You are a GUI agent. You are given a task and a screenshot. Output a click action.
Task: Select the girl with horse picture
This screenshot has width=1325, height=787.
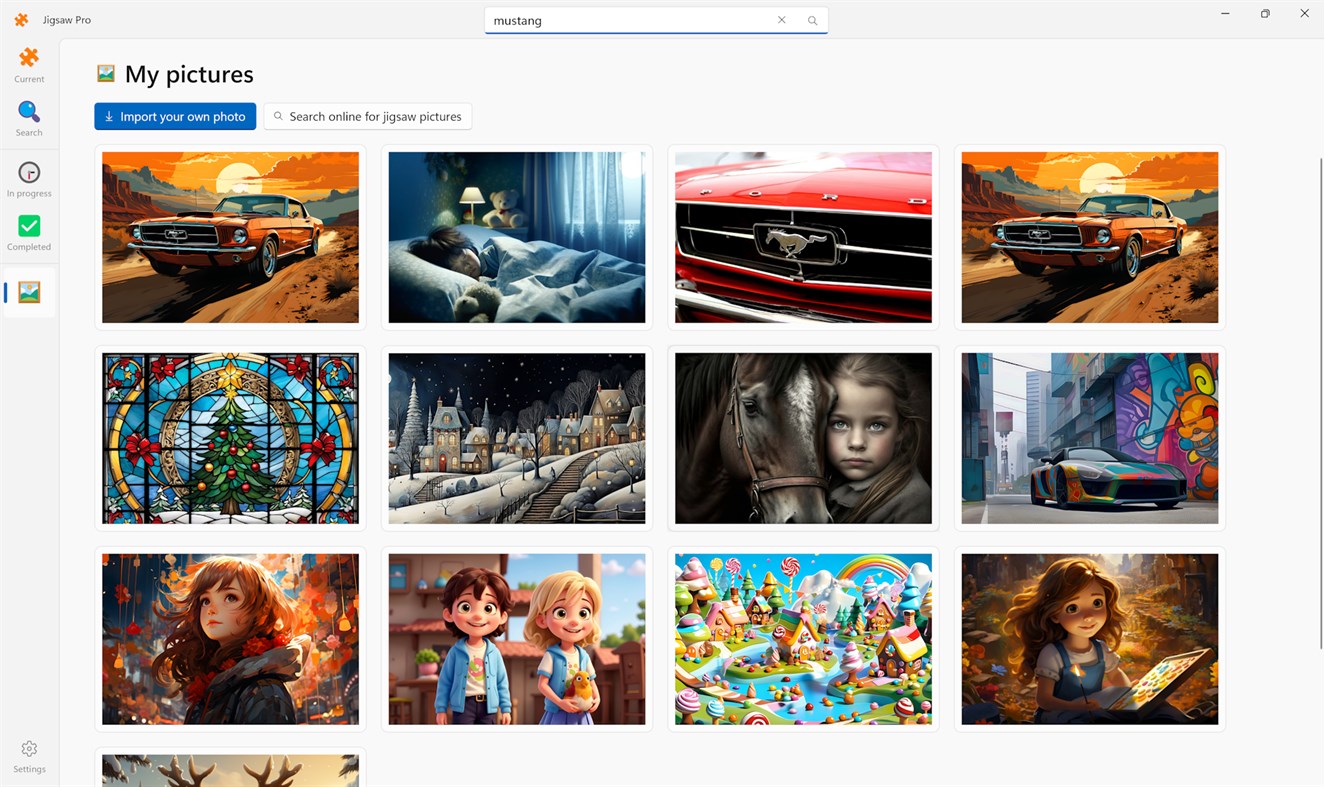point(803,438)
